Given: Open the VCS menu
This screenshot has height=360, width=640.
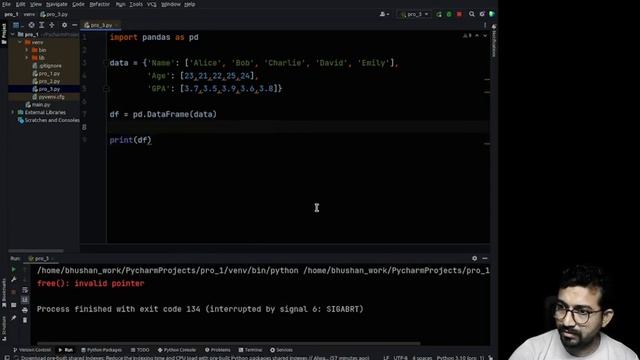Looking at the screenshot, I should pos(151,4).
